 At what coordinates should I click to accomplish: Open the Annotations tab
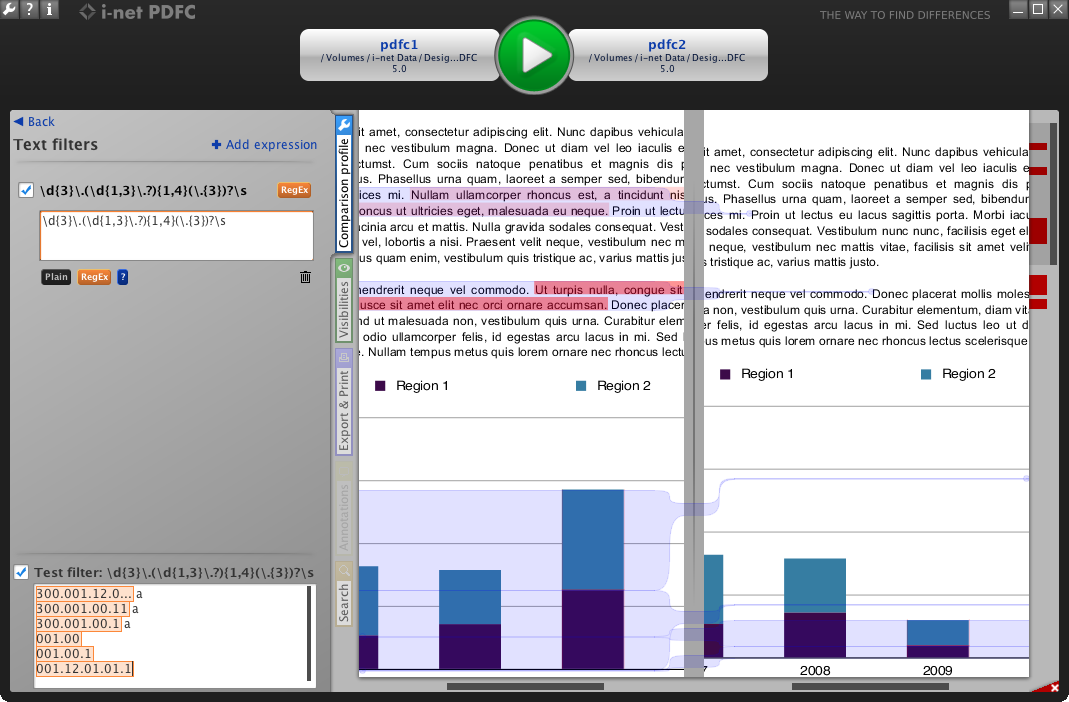tap(344, 508)
